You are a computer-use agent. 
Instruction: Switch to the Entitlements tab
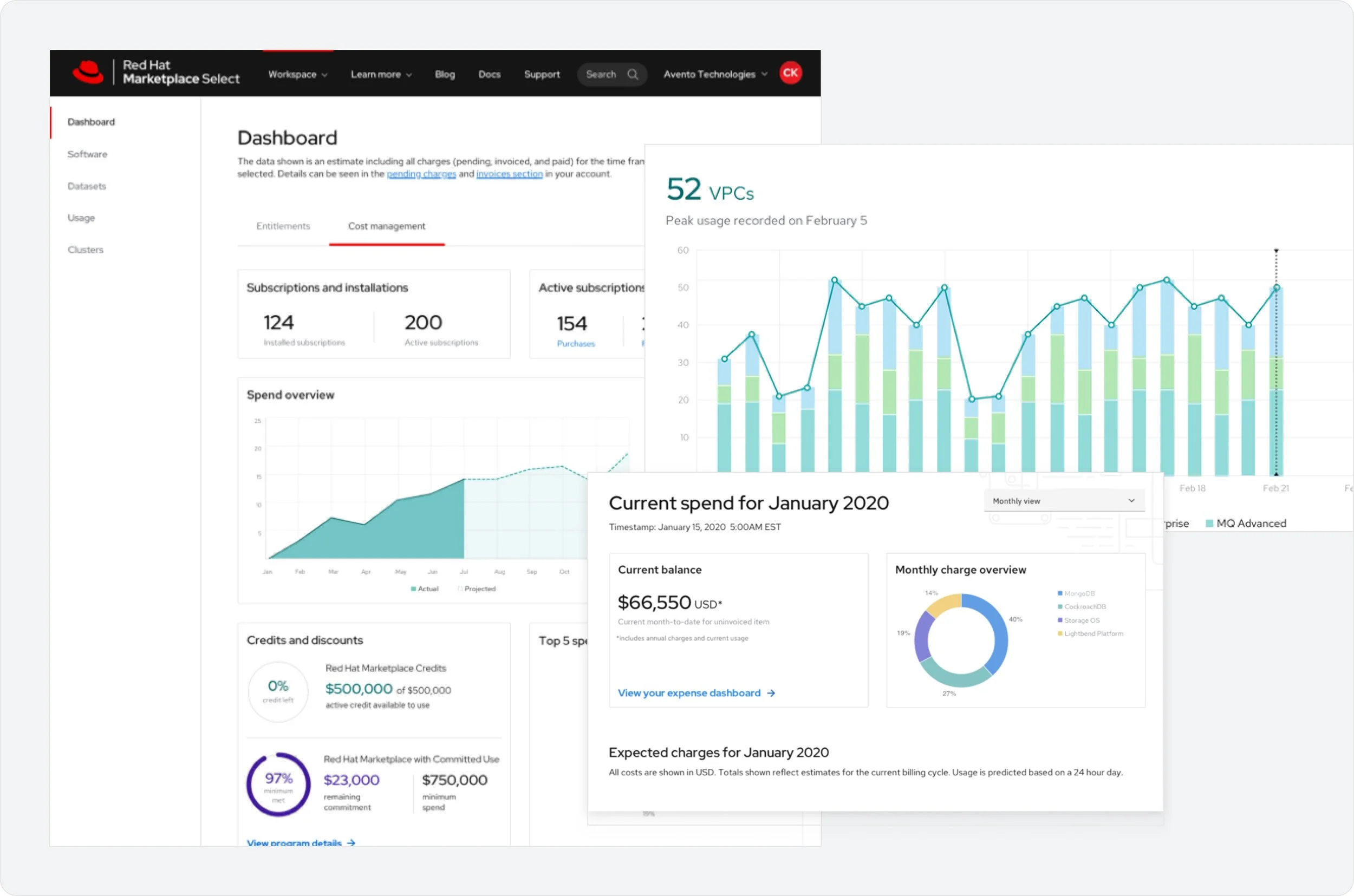click(283, 226)
